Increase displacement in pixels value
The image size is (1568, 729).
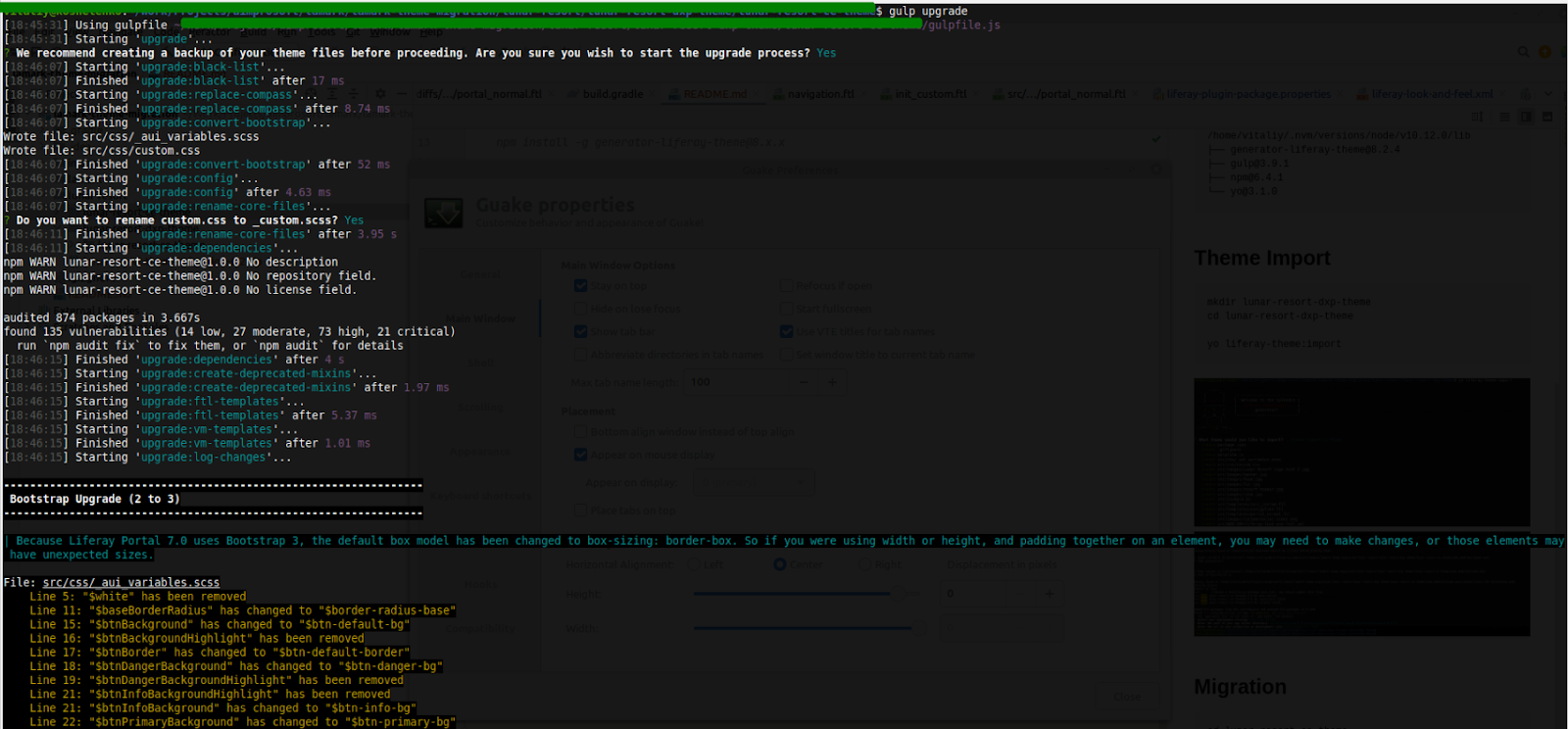click(x=1049, y=593)
